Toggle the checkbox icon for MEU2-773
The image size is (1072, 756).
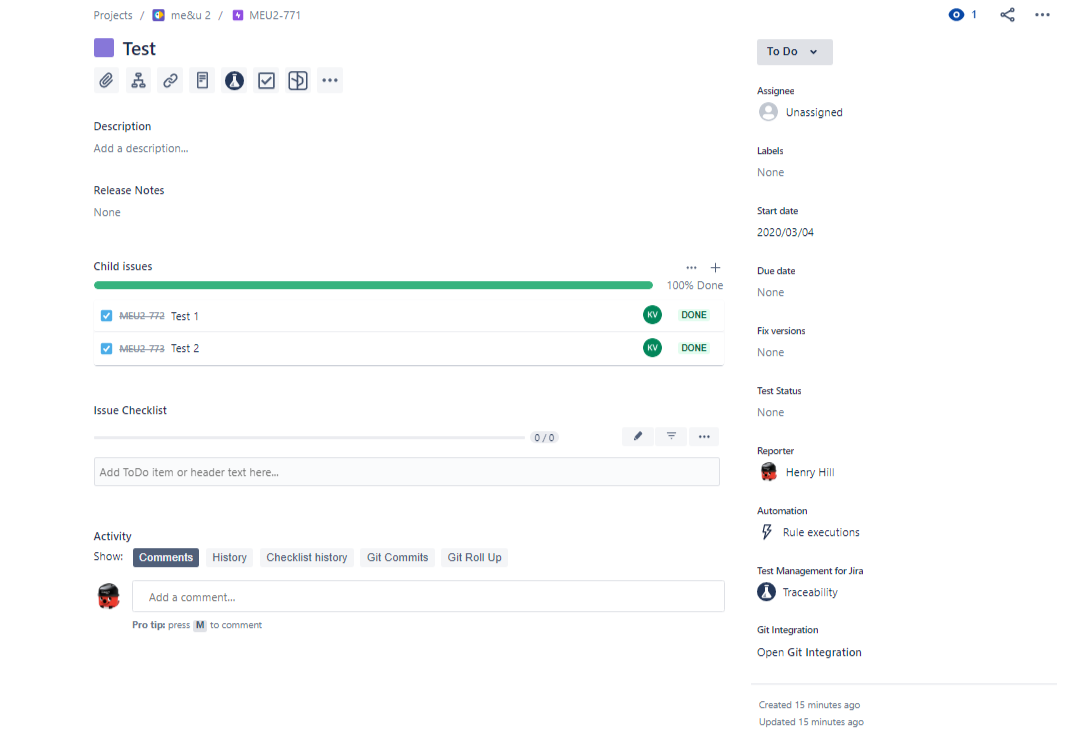[x=106, y=349]
